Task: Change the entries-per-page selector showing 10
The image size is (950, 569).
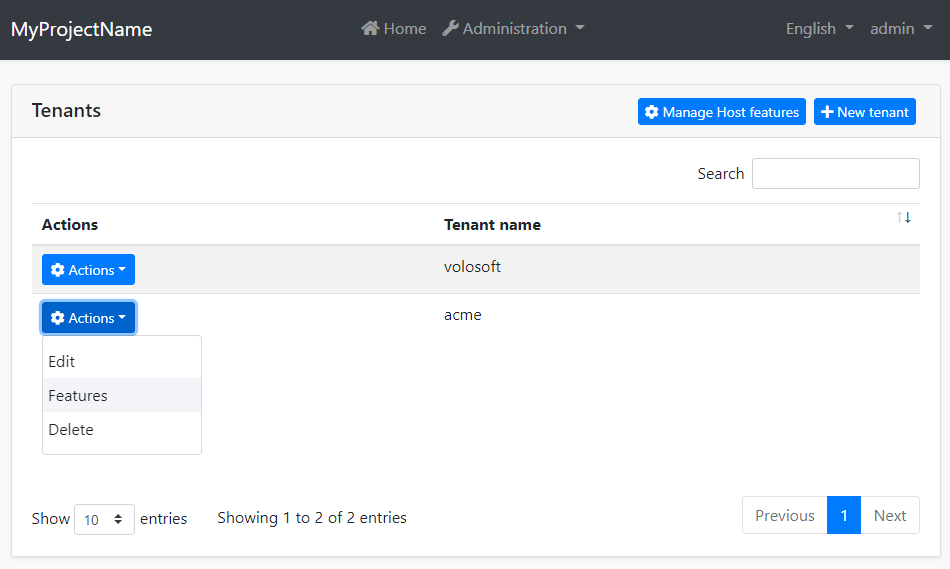Action: pos(104,519)
